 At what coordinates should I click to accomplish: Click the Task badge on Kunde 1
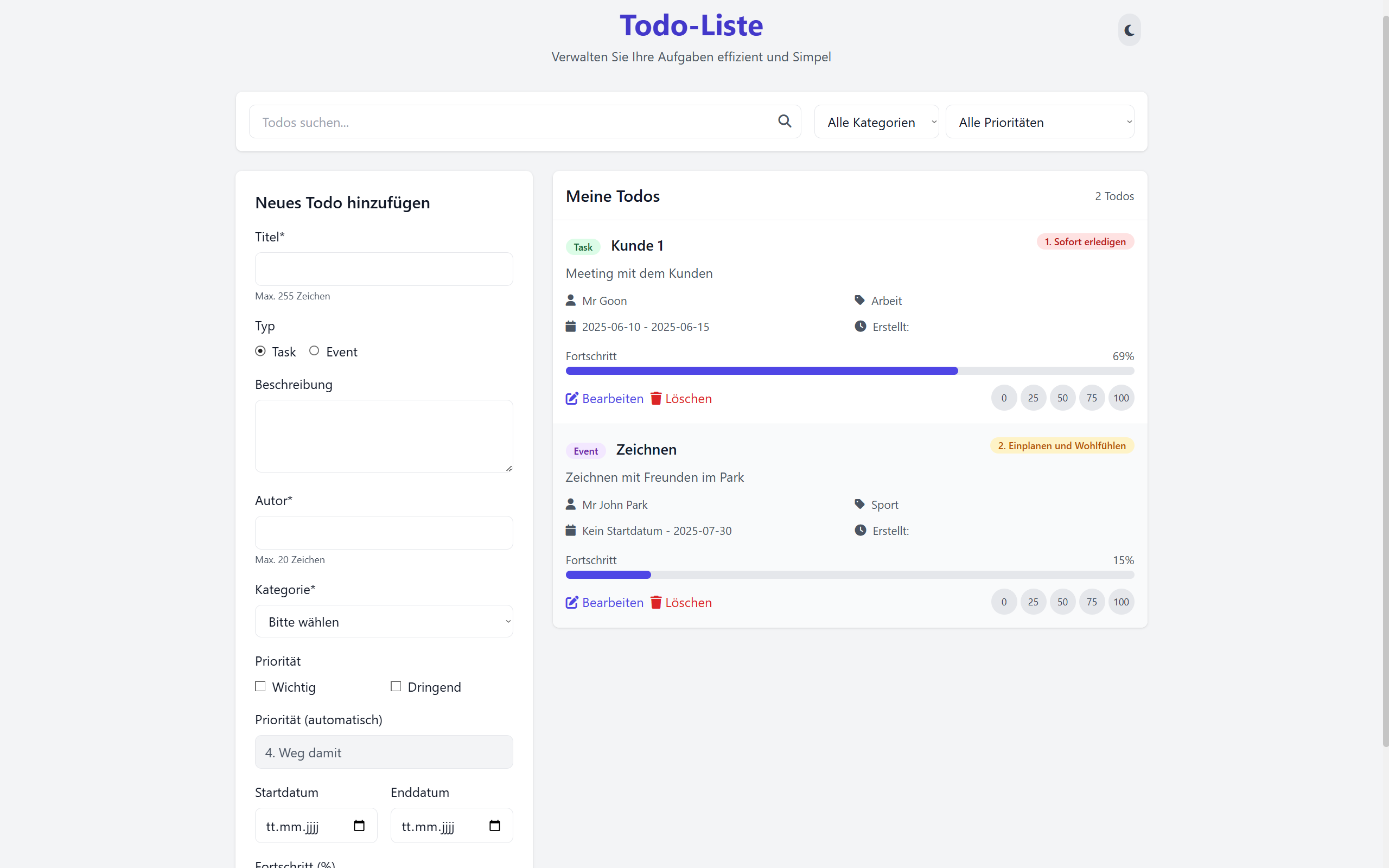583,246
